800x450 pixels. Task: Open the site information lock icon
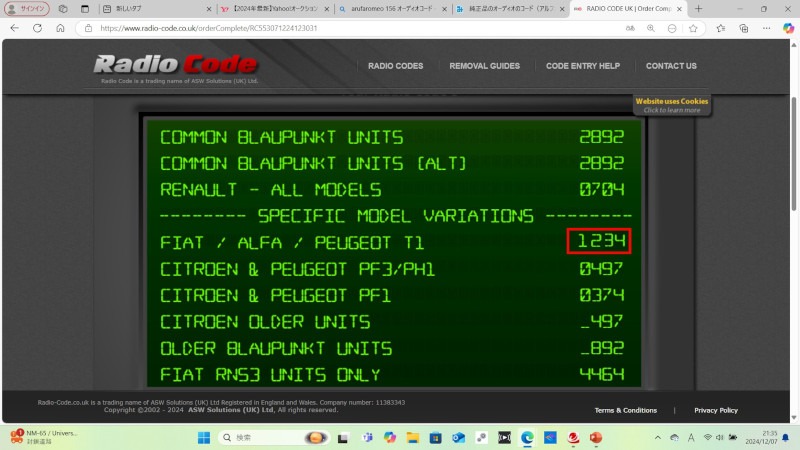[x=88, y=28]
